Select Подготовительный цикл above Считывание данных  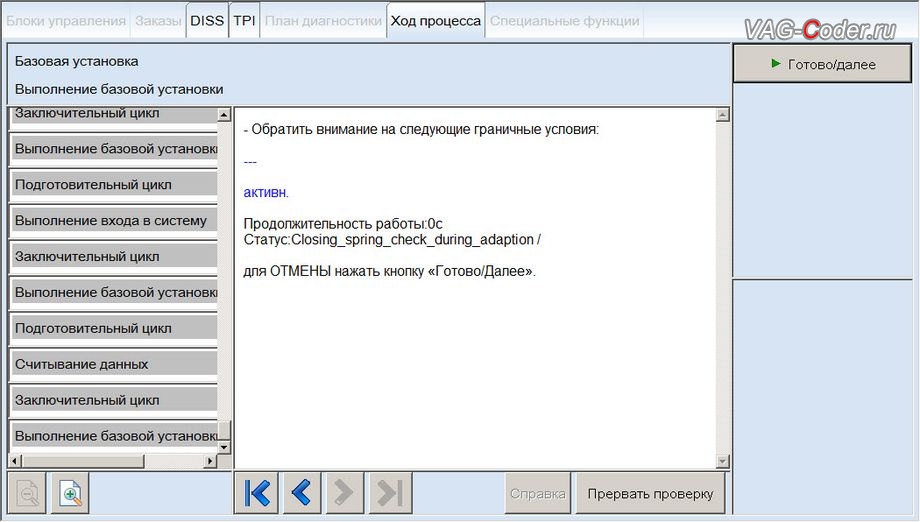pyautogui.click(x=113, y=328)
